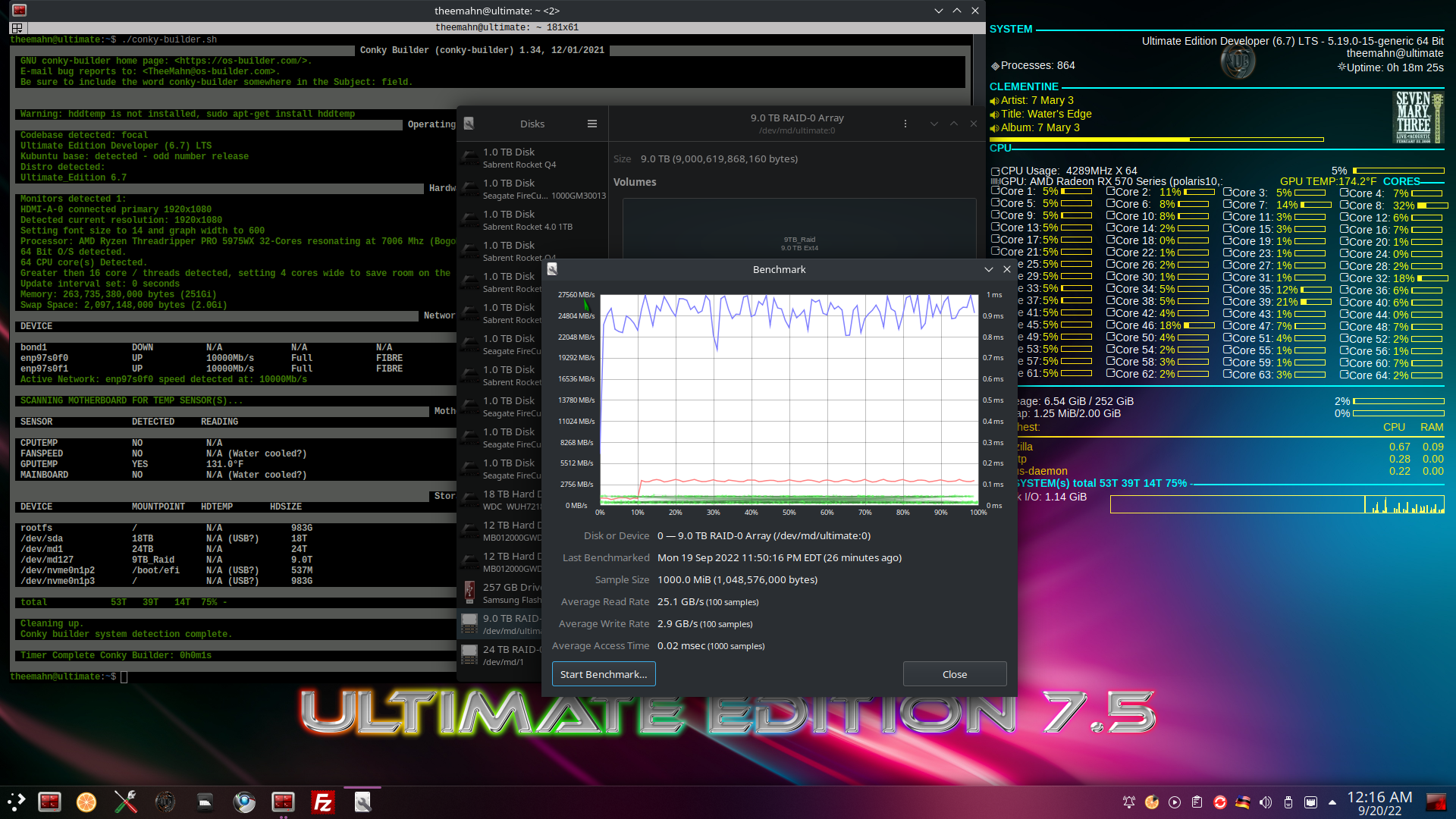1456x819 pixels.
Task: Click the /dev/md127 row in terminal
Action: tap(166, 560)
